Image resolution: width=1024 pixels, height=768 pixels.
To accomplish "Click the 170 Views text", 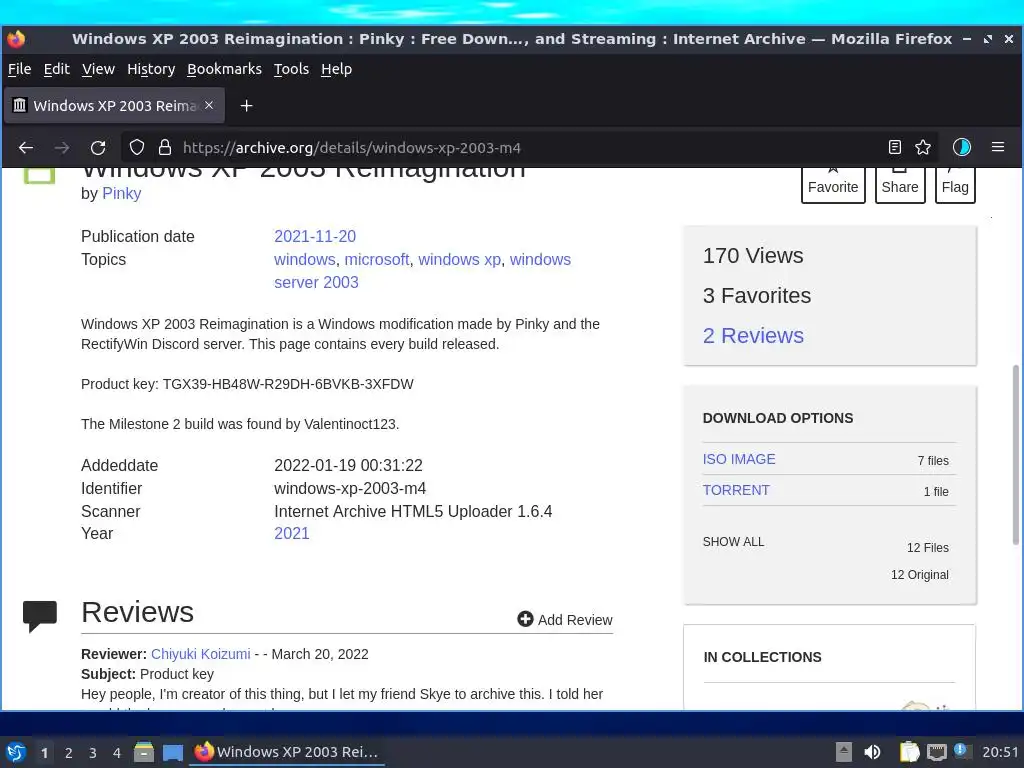I will coord(753,255).
